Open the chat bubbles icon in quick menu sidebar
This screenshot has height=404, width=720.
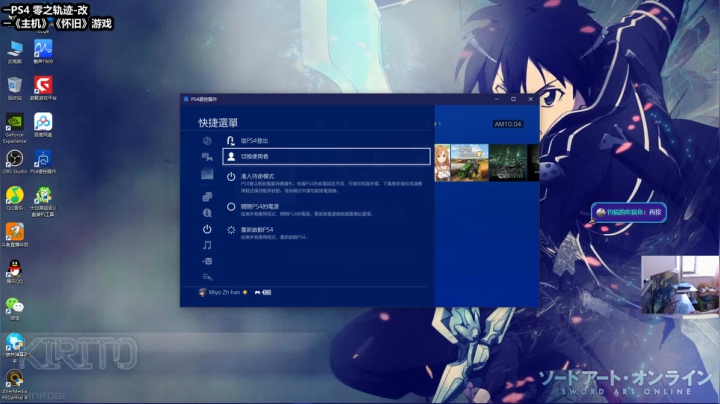(x=207, y=157)
